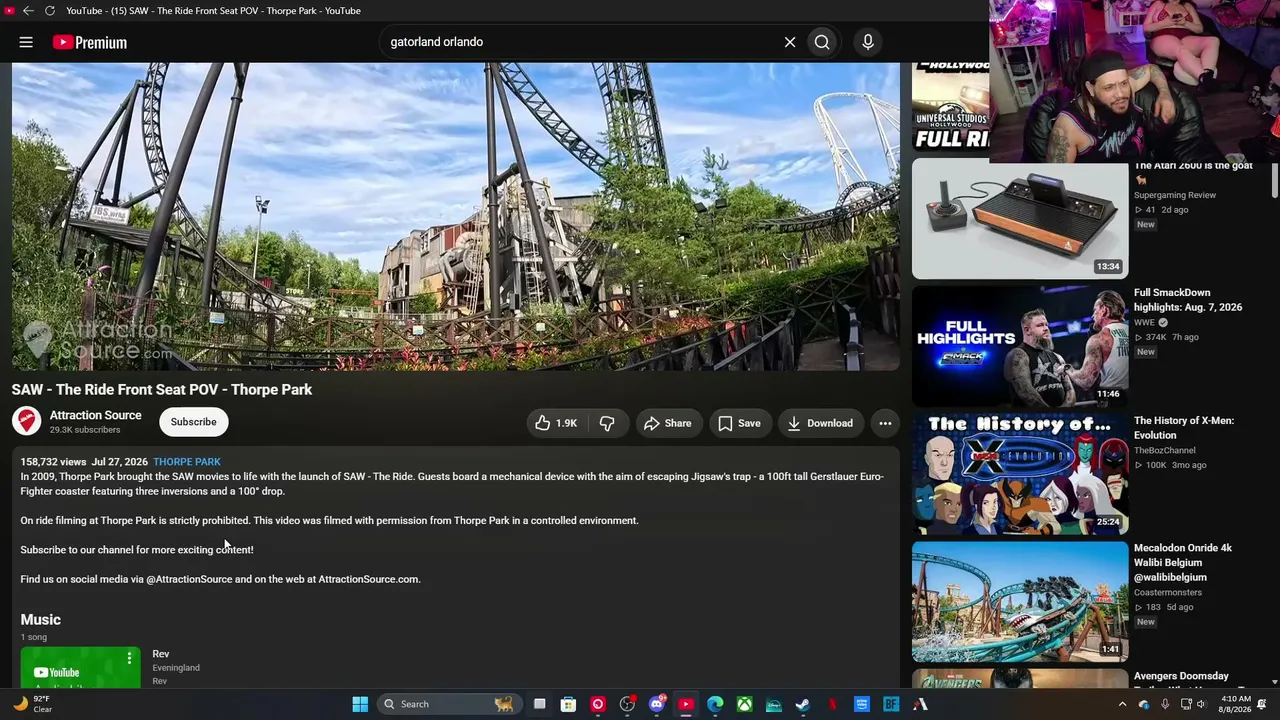
Task: Open the taskbar Search box
Action: (x=448, y=704)
